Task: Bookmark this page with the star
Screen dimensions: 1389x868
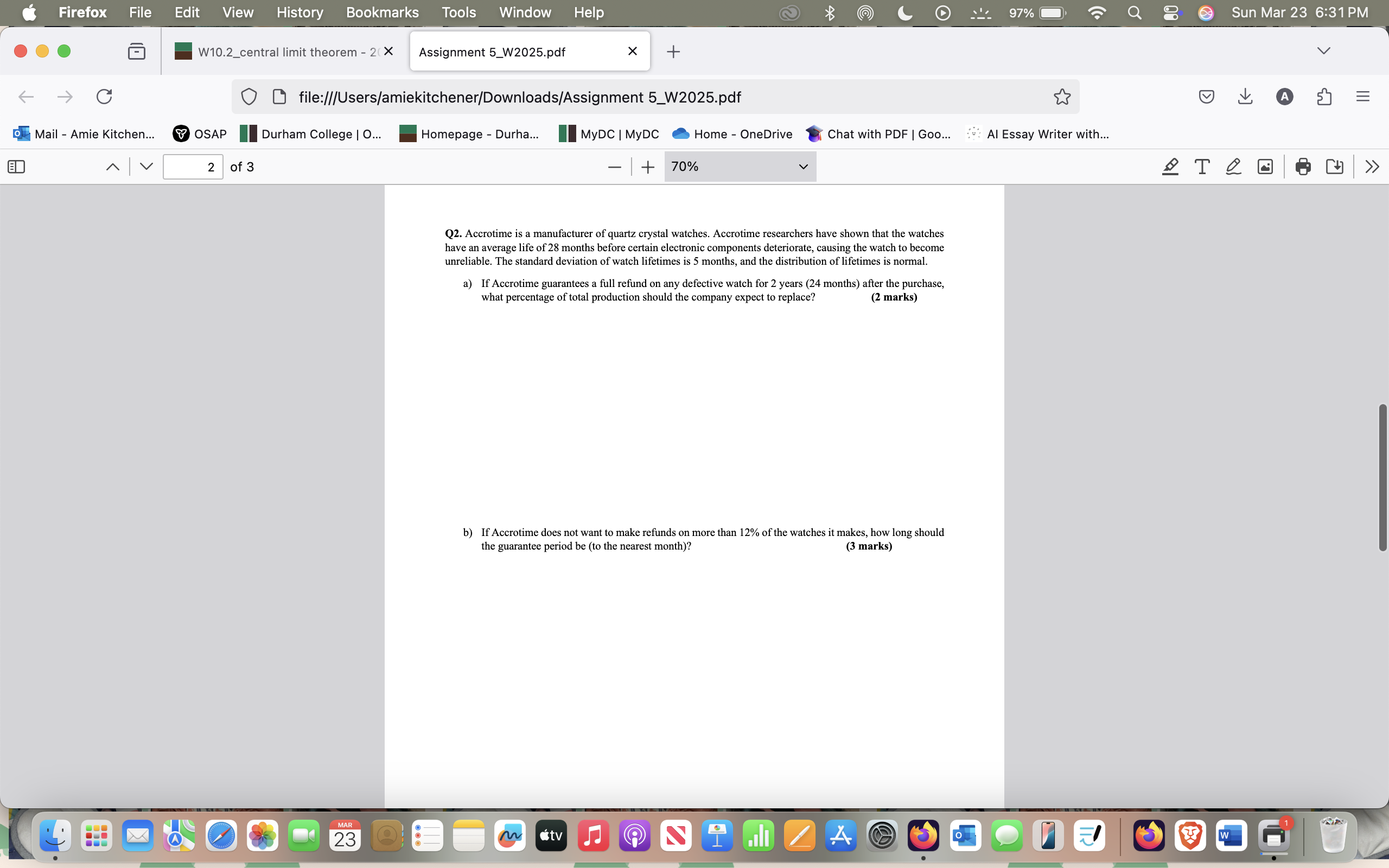Action: (1061, 97)
